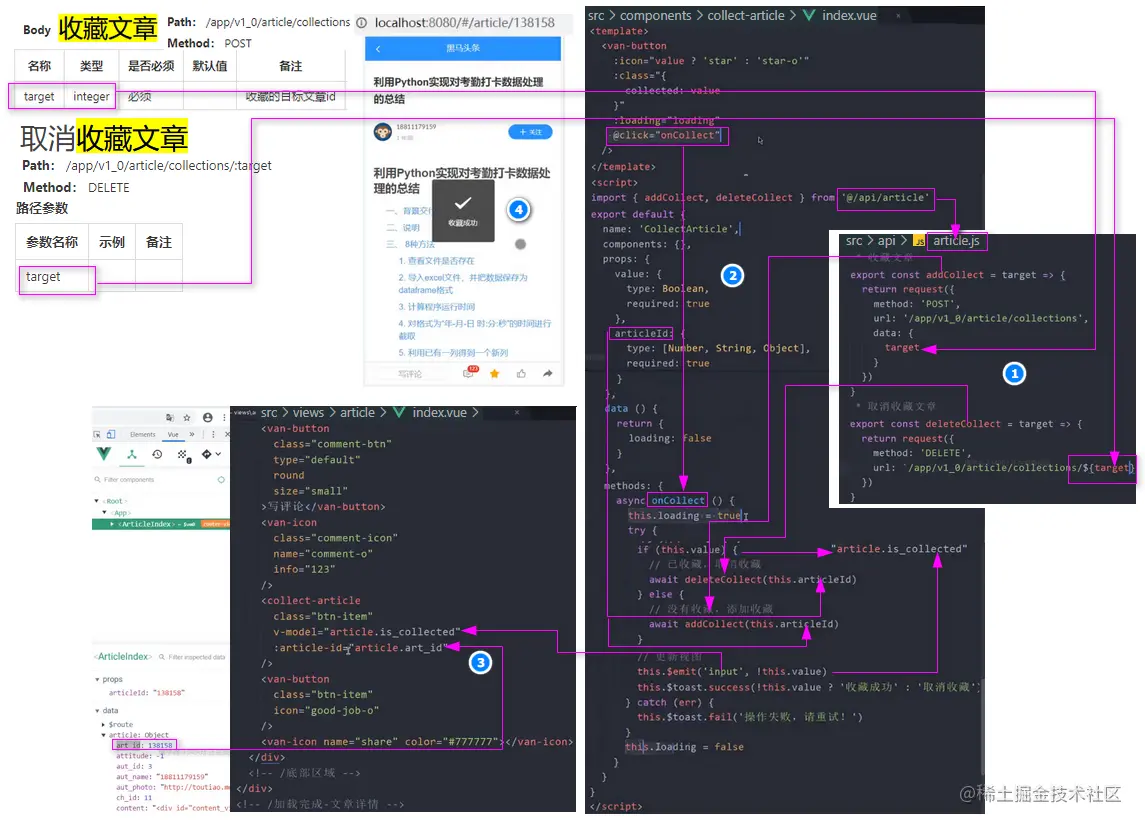Click the JS file icon next to article.js

click(x=919, y=241)
